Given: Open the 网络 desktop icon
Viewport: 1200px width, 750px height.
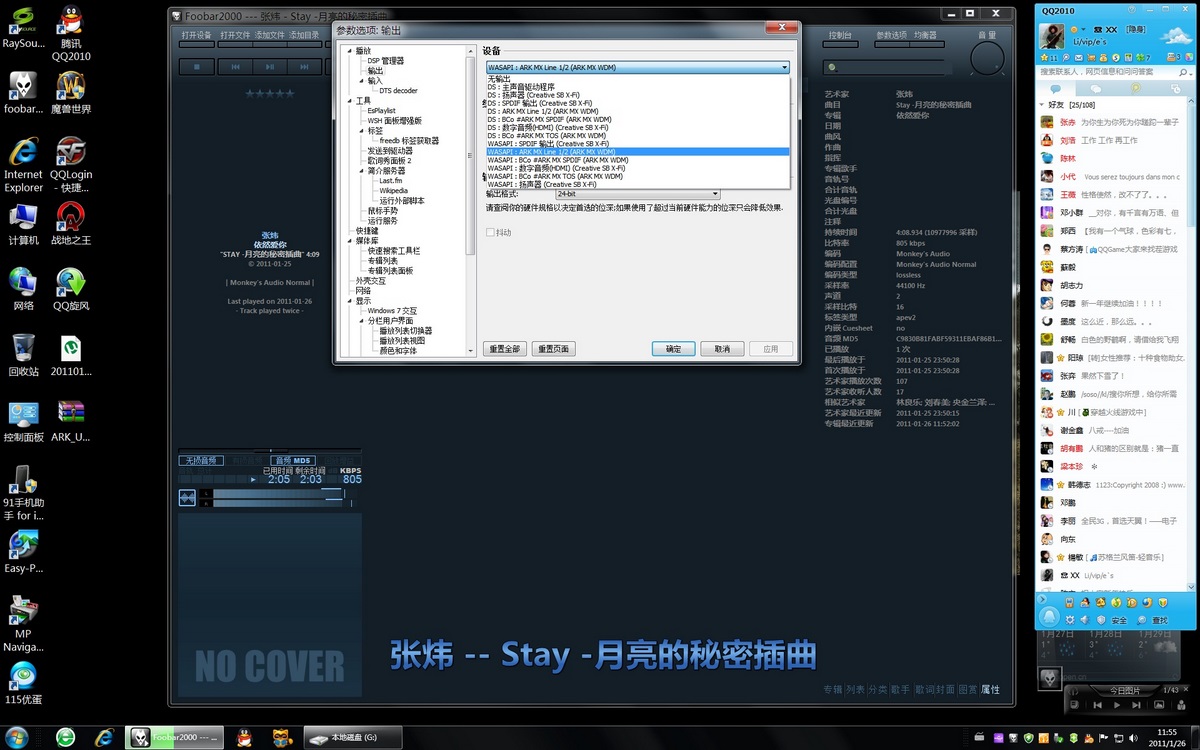Looking at the screenshot, I should coord(24,290).
